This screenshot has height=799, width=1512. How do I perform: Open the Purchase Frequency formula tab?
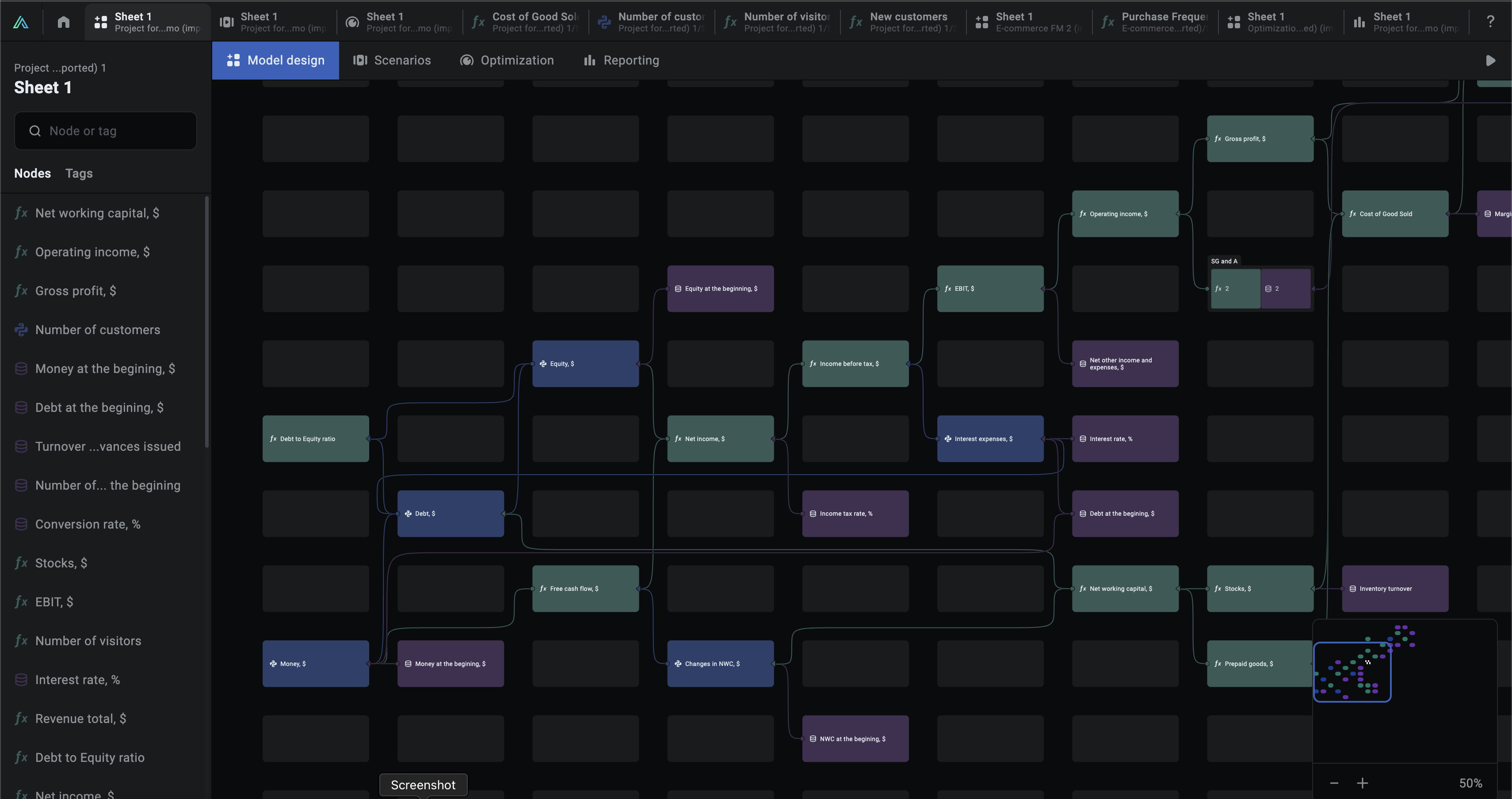tap(1155, 22)
